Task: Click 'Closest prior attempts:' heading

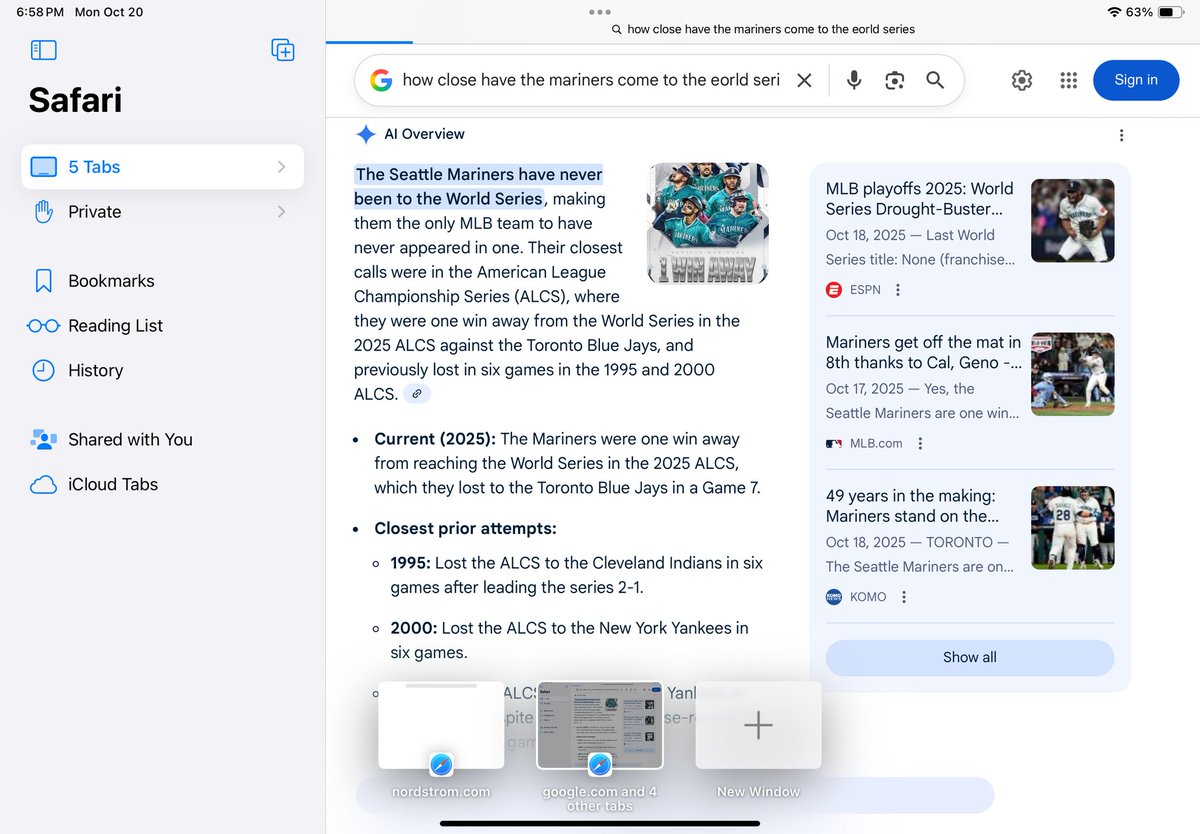Action: tap(465, 528)
